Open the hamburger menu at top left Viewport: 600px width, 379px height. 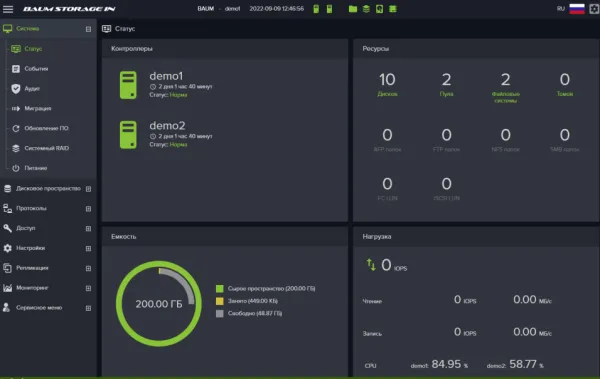[x=8, y=9]
